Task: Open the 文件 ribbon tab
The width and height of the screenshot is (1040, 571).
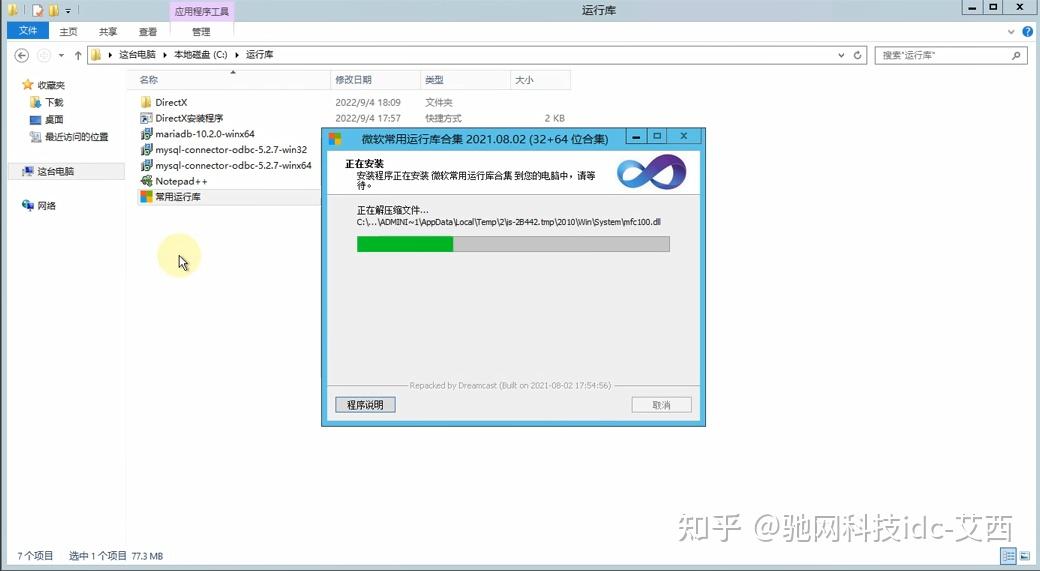Action: (28, 31)
